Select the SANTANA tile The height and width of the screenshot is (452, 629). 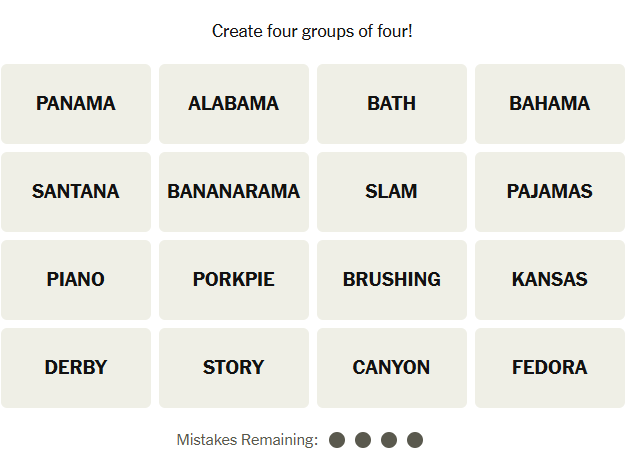click(x=76, y=192)
